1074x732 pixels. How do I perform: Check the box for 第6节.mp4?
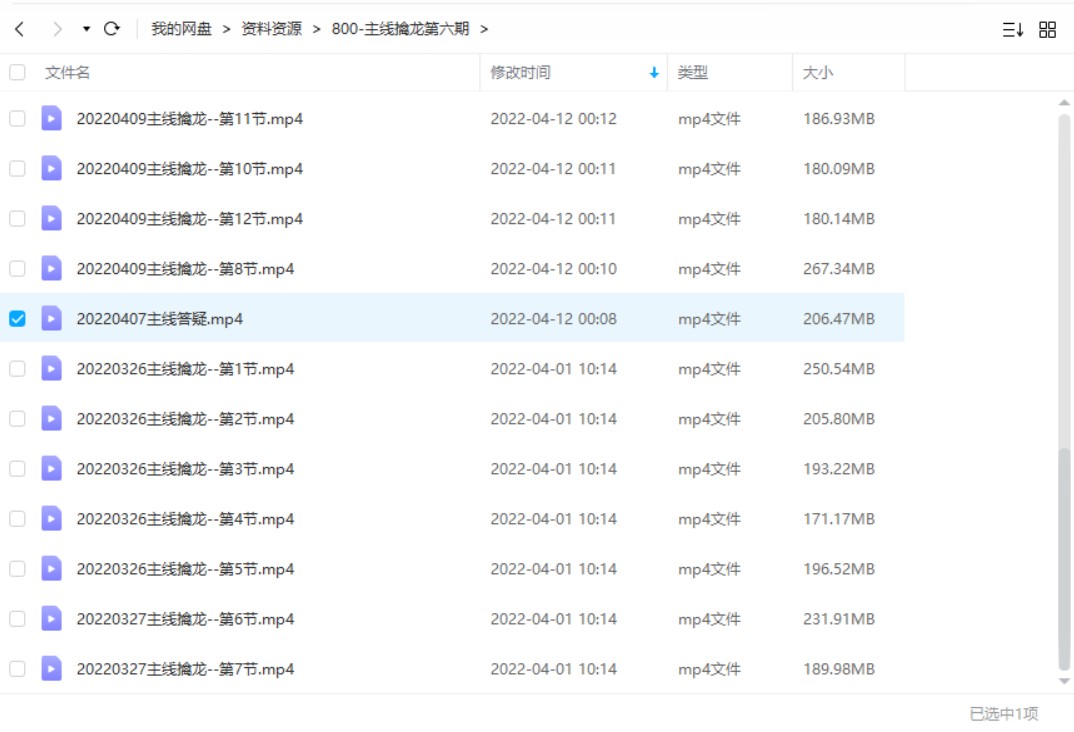pyautogui.click(x=17, y=618)
